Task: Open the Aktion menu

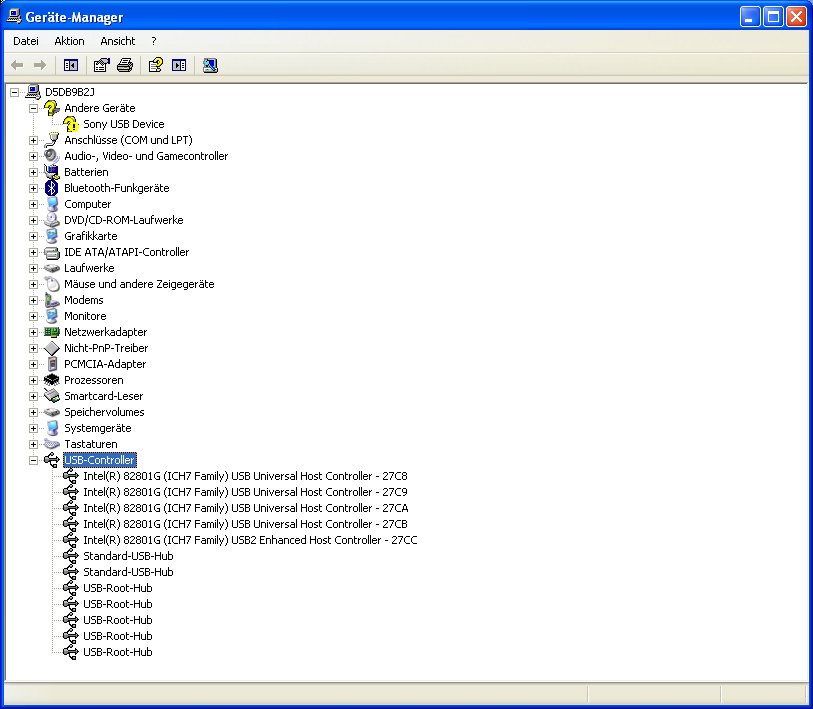Action: [x=69, y=41]
